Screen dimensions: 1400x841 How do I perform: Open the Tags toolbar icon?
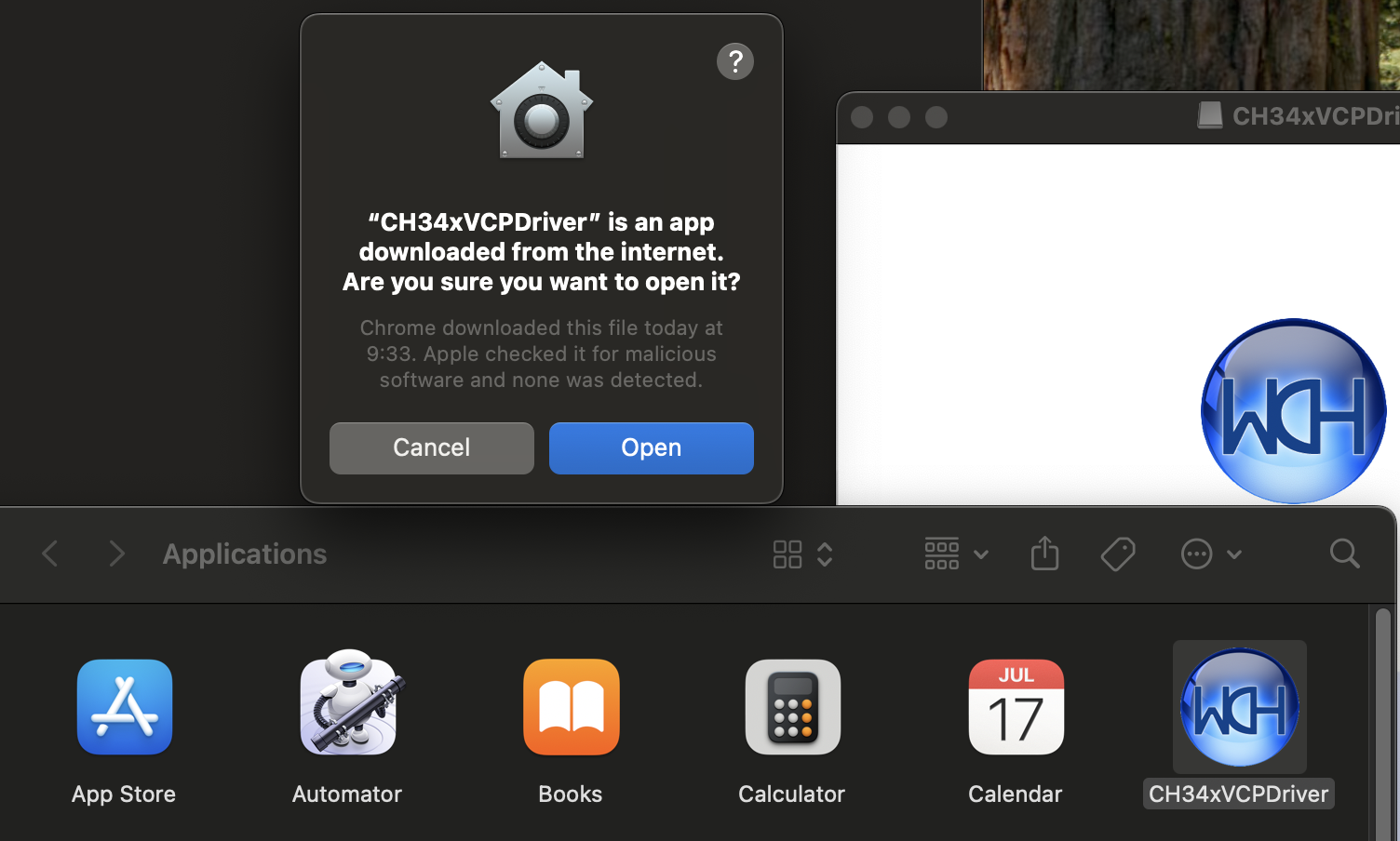coord(1117,554)
